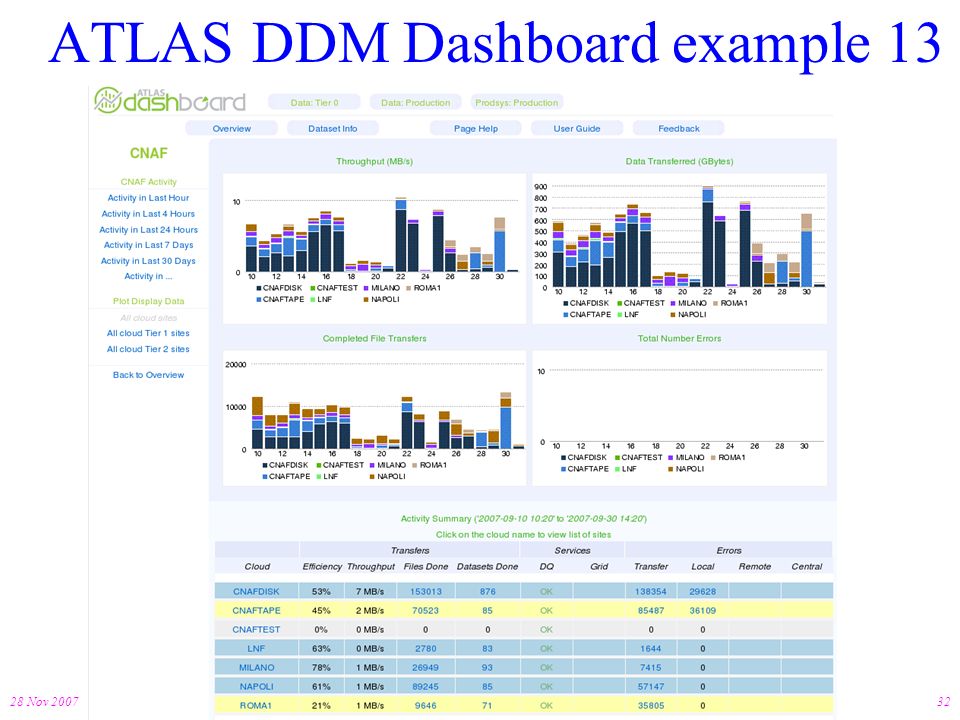960x720 pixels.
Task: Click the greyed 'All cloud sites' entry
Action: tap(148, 318)
